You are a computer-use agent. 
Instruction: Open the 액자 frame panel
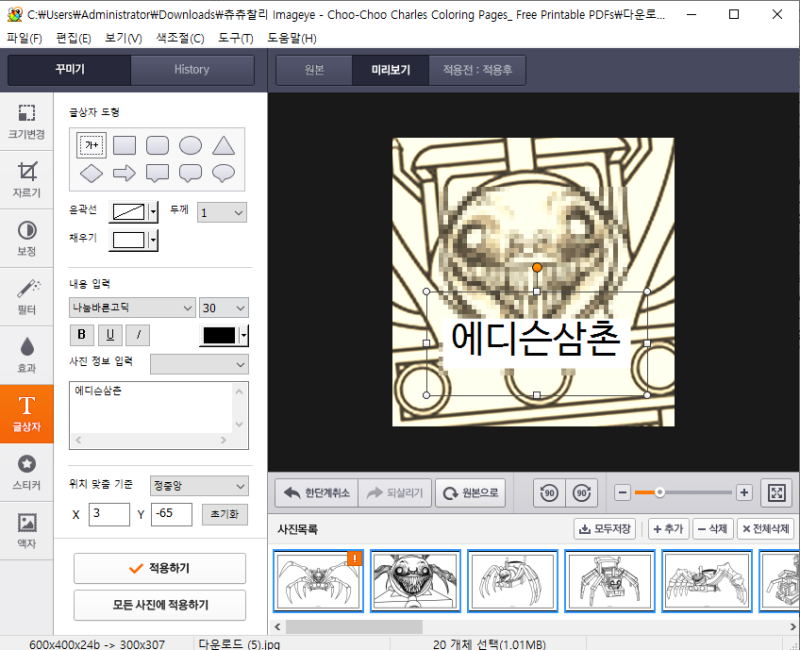coord(27,531)
